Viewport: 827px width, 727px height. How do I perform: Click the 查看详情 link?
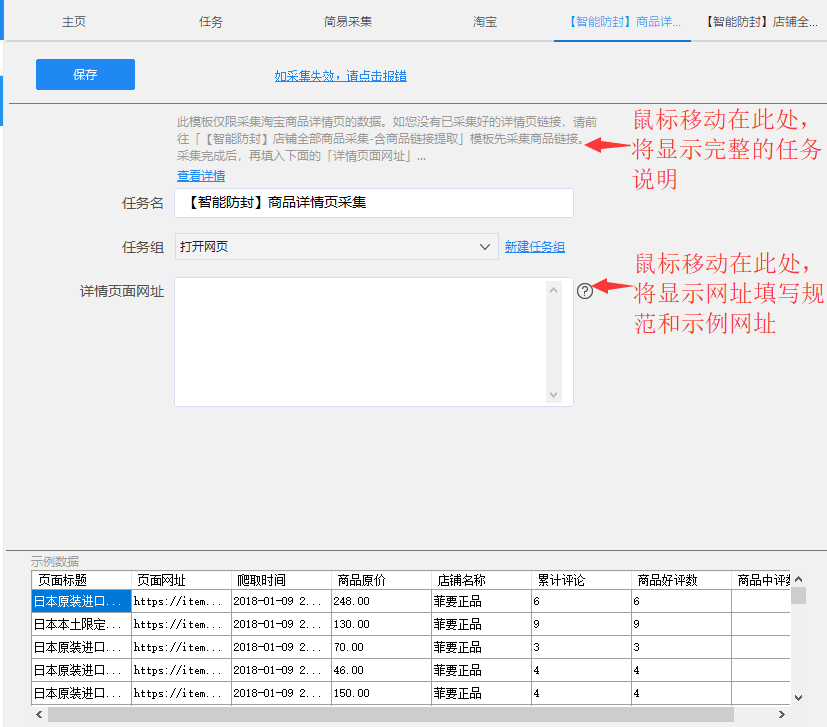click(x=201, y=176)
